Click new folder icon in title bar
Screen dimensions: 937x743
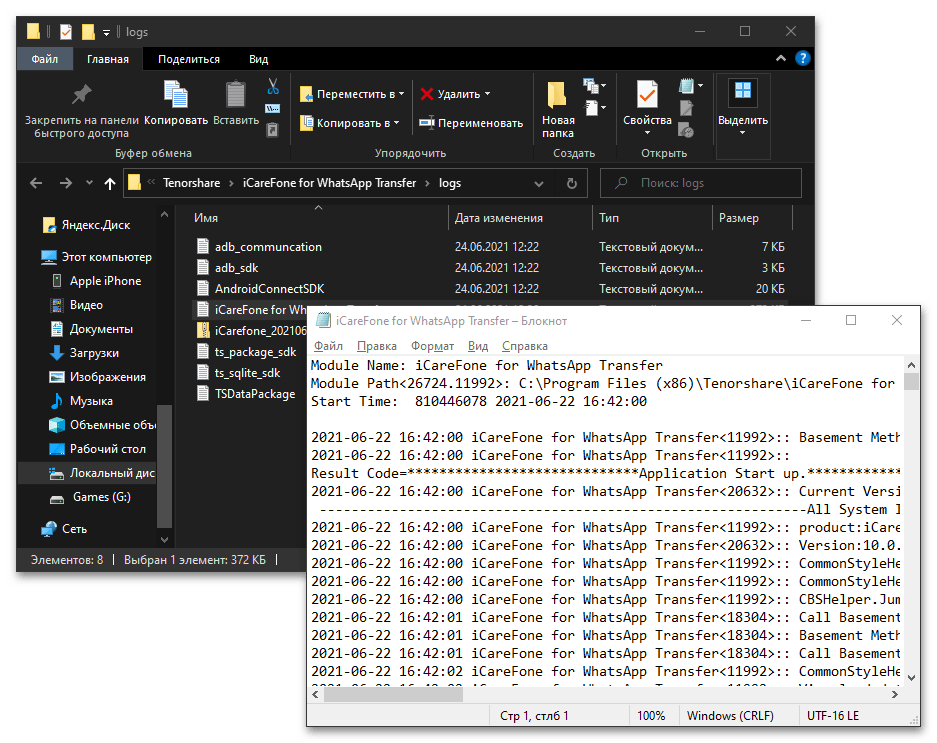click(88, 32)
